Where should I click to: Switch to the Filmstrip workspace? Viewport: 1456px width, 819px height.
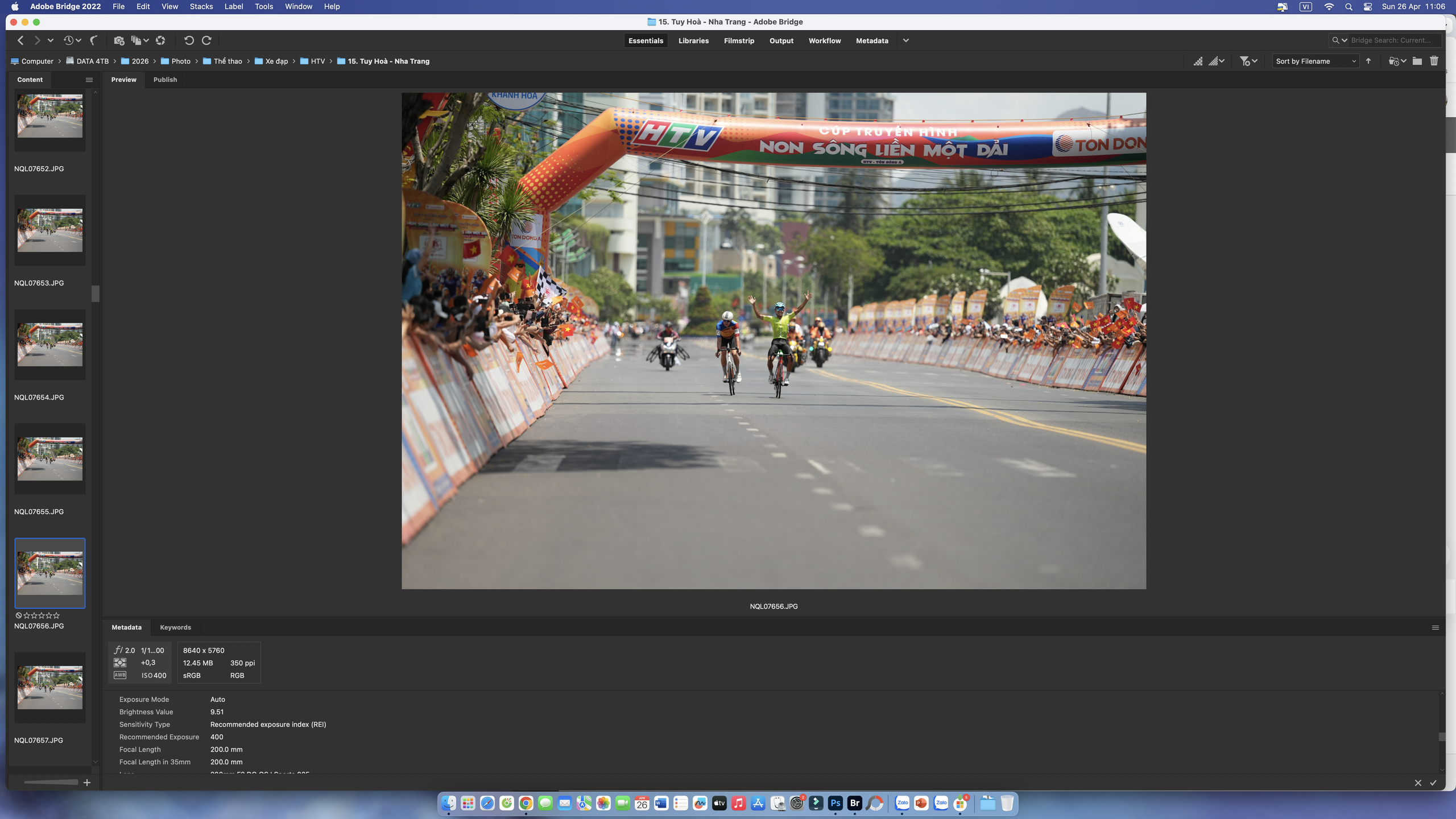(739, 40)
